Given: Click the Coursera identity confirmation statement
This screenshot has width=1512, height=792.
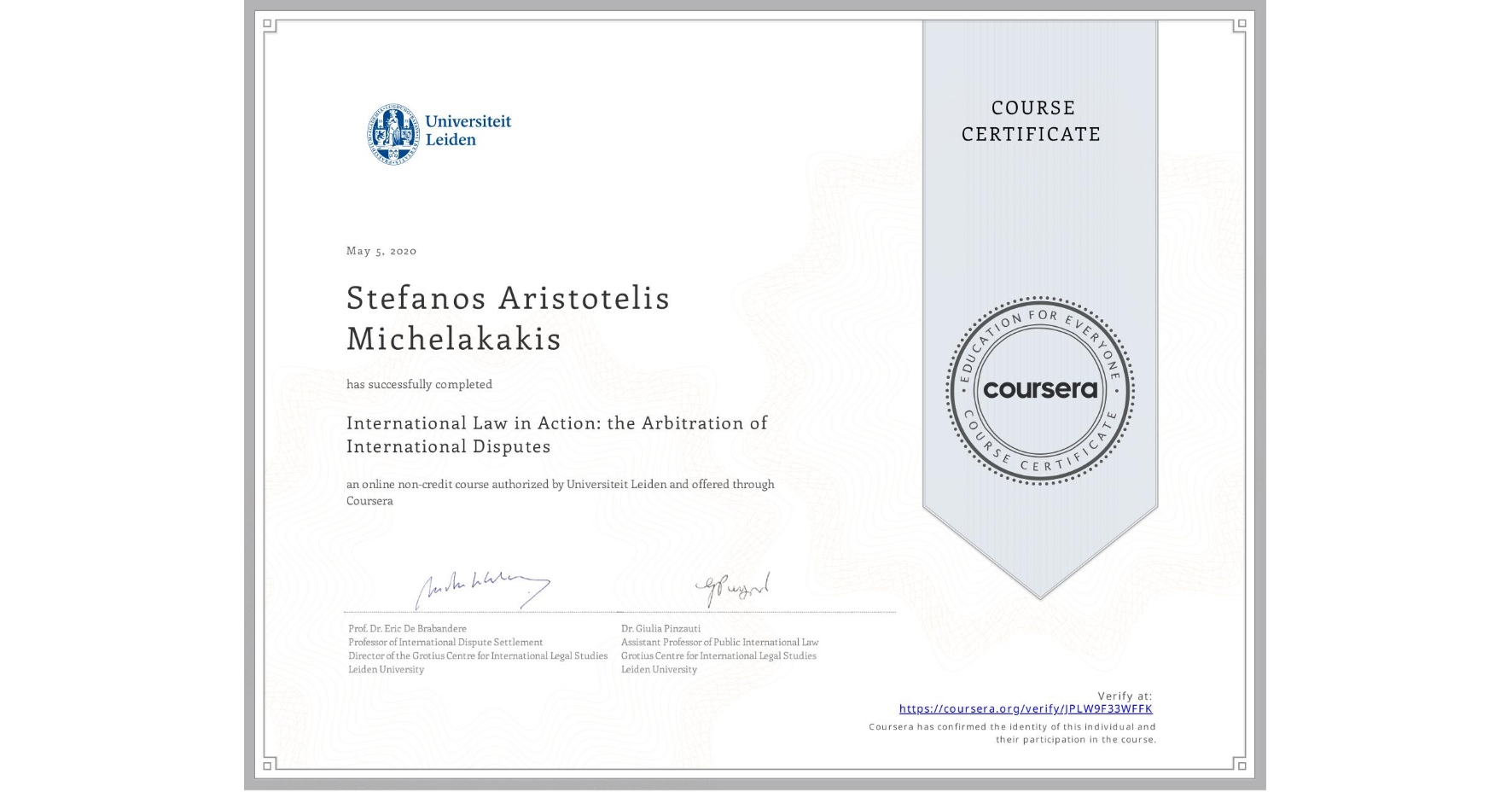Looking at the screenshot, I should click(1011, 732).
